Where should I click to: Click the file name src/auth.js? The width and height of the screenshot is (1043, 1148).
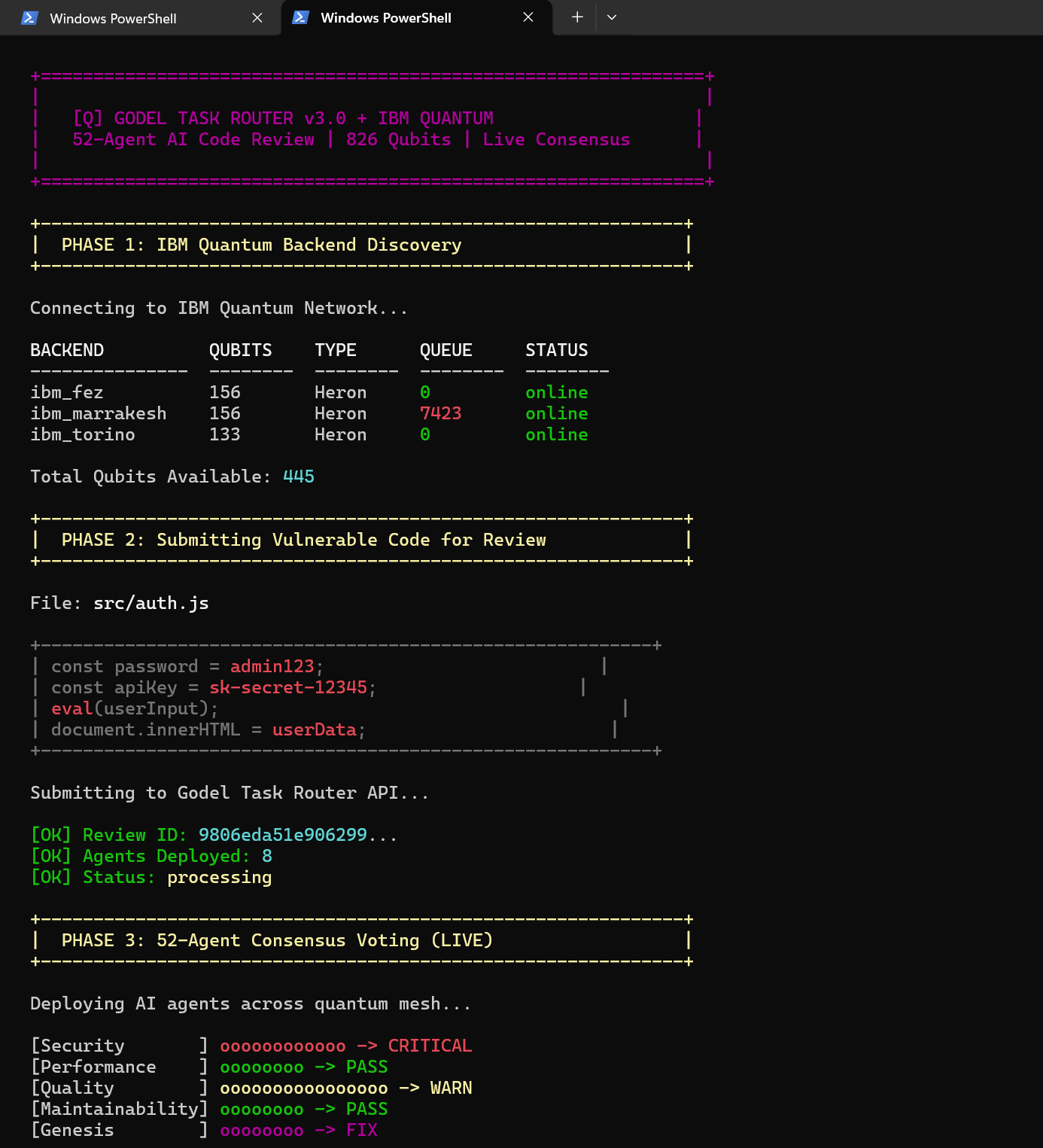coord(151,602)
